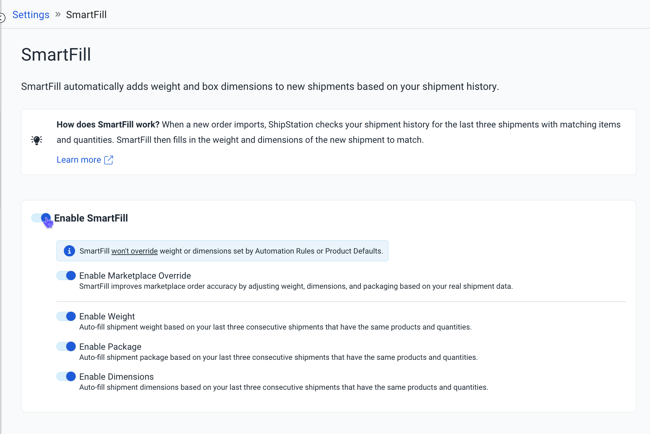Turn off the Enable Weight switch

click(x=66, y=317)
